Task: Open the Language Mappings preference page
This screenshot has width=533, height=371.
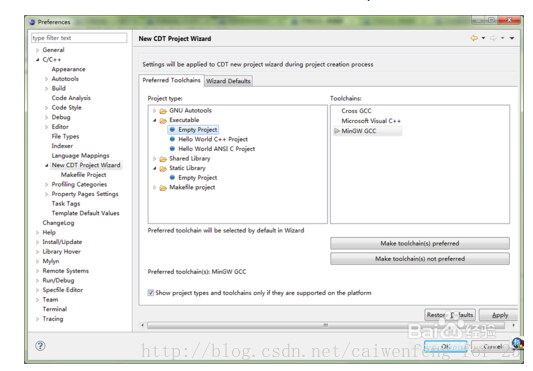Action: pyautogui.click(x=81, y=155)
